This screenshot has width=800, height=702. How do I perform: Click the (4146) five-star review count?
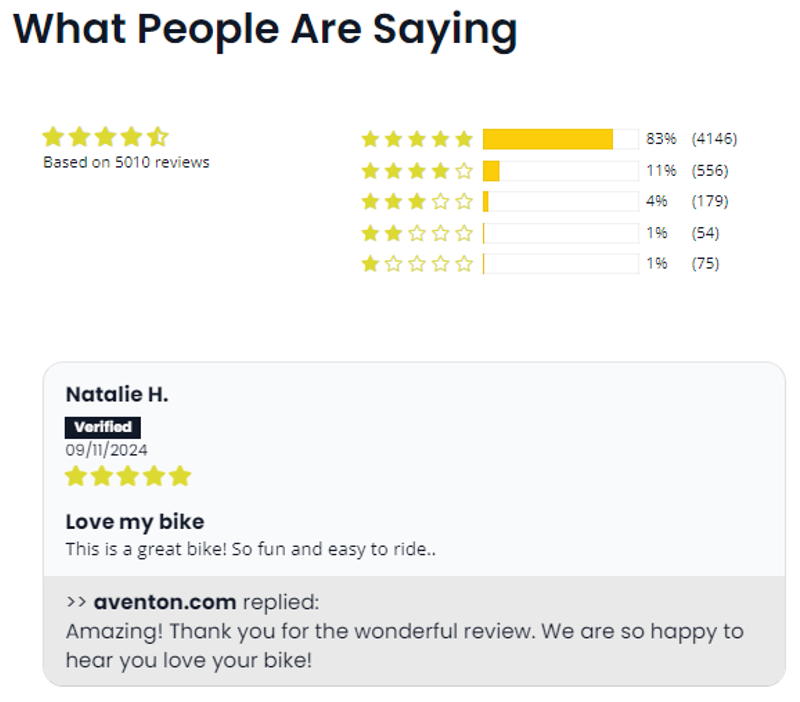tap(714, 139)
